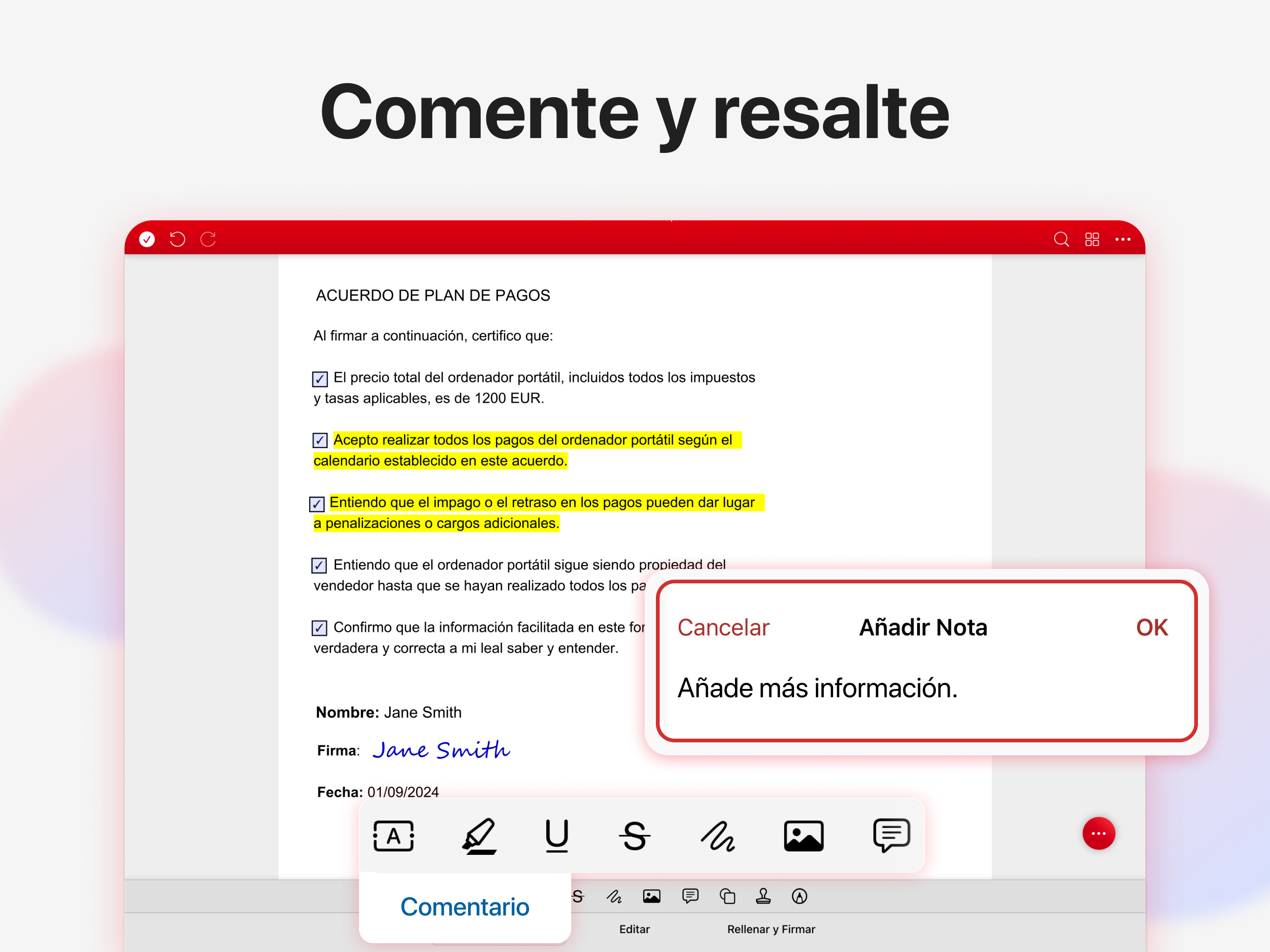Open the search tool in the red toolbar
The width and height of the screenshot is (1270, 952).
point(1061,239)
